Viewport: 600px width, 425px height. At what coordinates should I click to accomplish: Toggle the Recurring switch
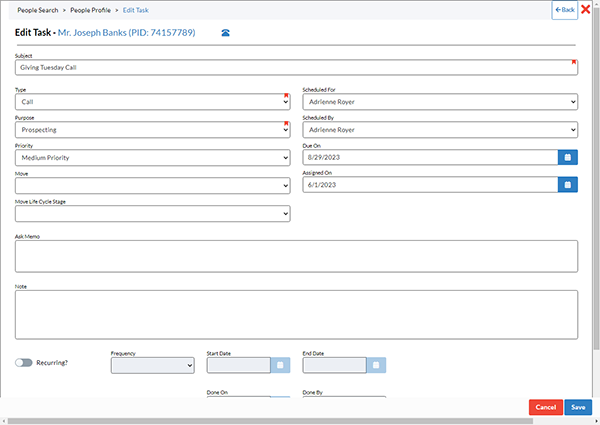coord(24,363)
